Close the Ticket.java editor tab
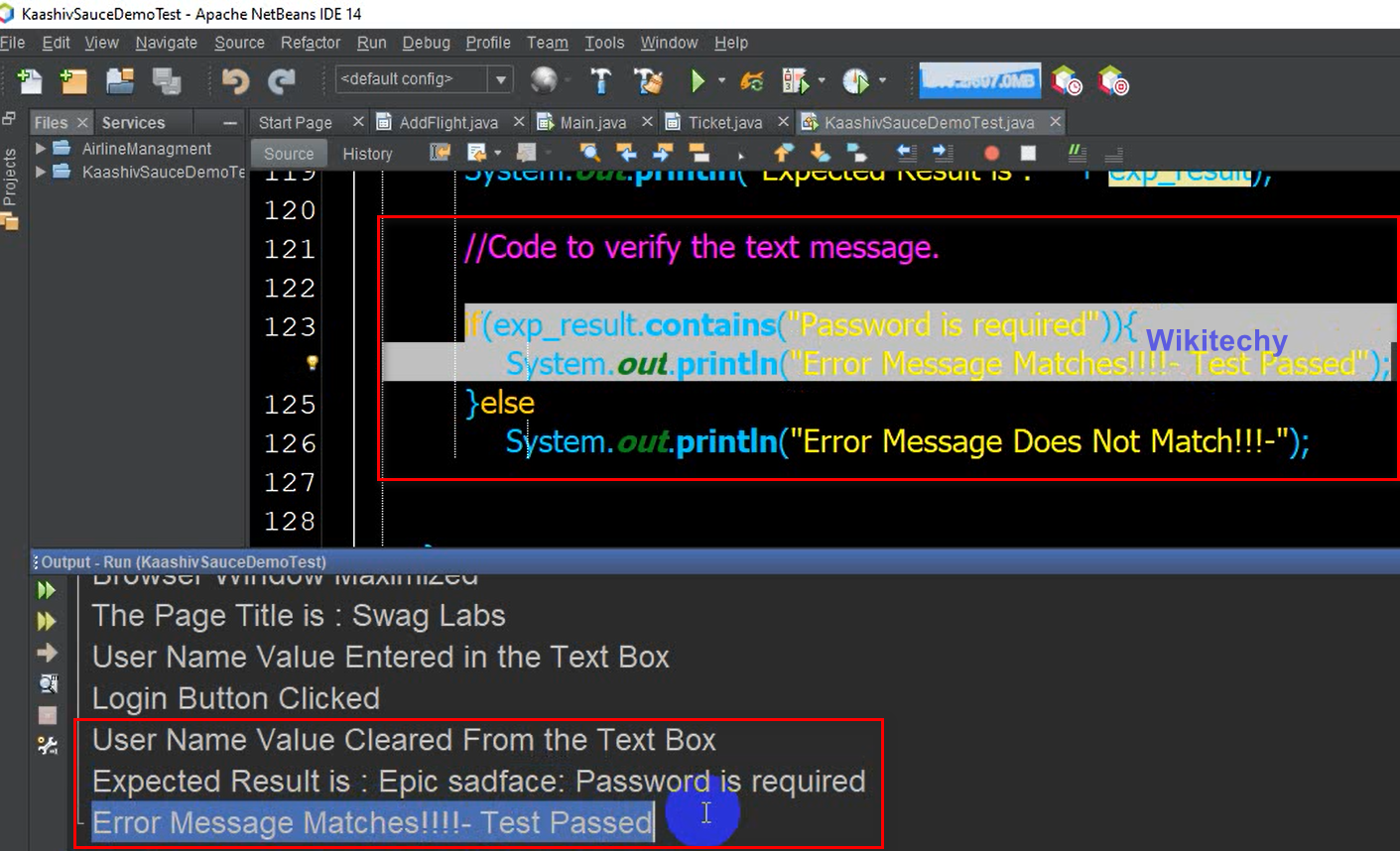This screenshot has width=1400, height=851. click(783, 121)
